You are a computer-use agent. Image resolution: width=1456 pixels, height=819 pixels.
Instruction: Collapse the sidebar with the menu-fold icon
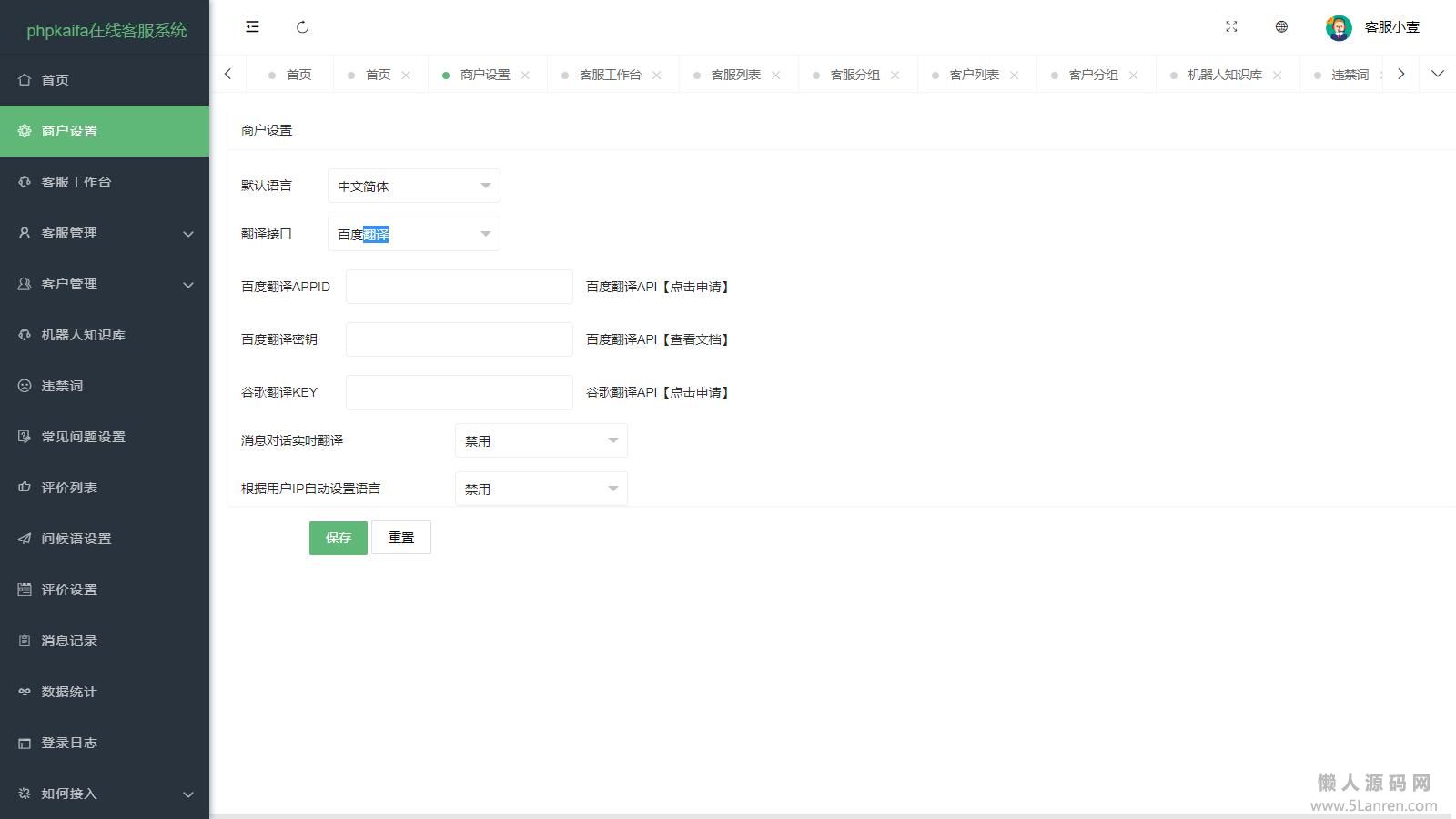pos(252,27)
